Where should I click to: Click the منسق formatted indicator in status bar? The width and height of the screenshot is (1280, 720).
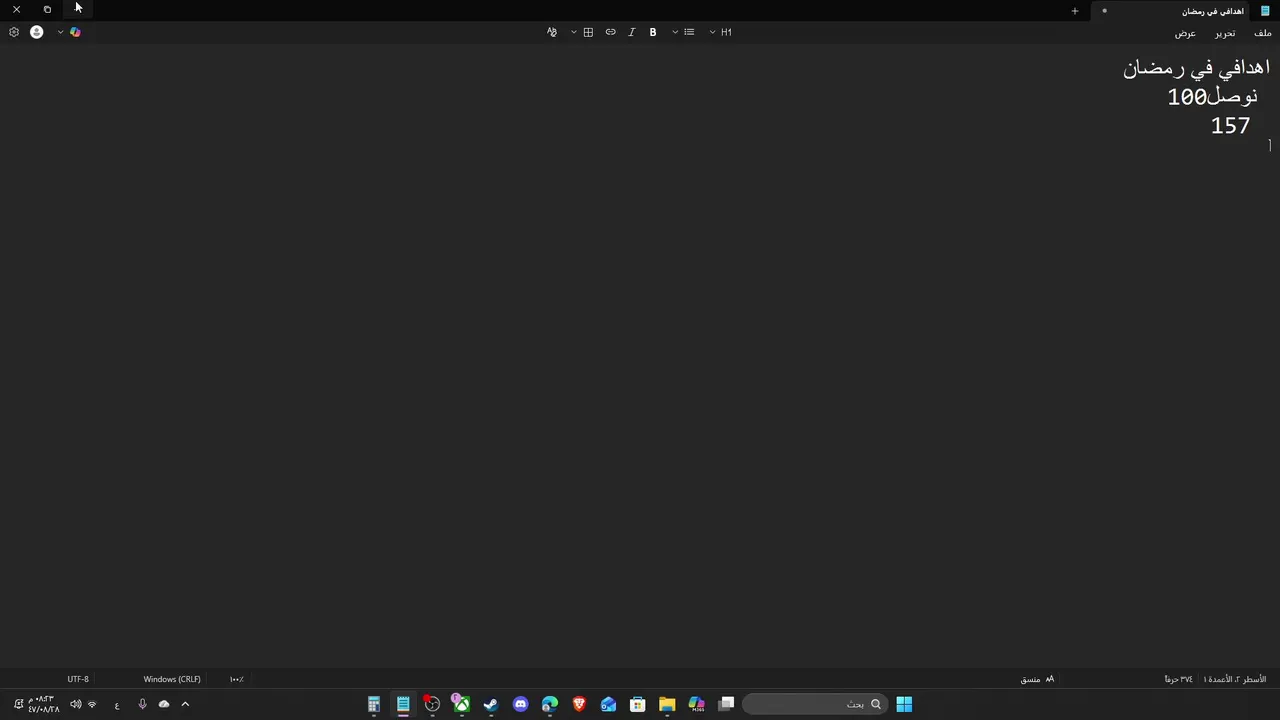[x=1037, y=679]
